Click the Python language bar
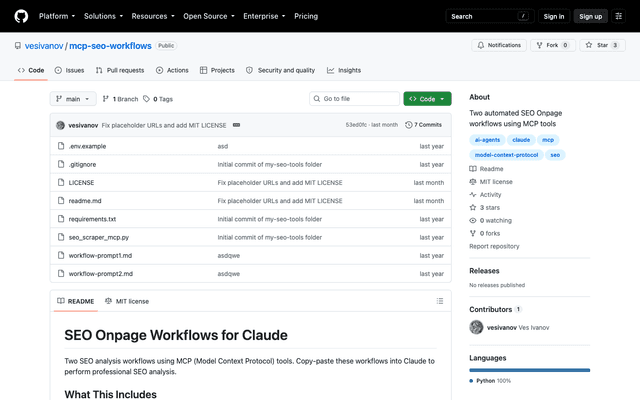Screen dimensions: 640x400 pyautogui.click(x=529, y=370)
